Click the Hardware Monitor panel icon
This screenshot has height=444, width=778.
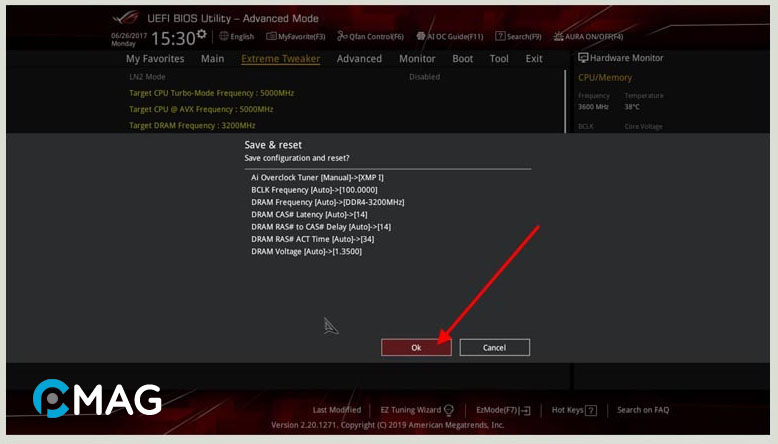(583, 58)
